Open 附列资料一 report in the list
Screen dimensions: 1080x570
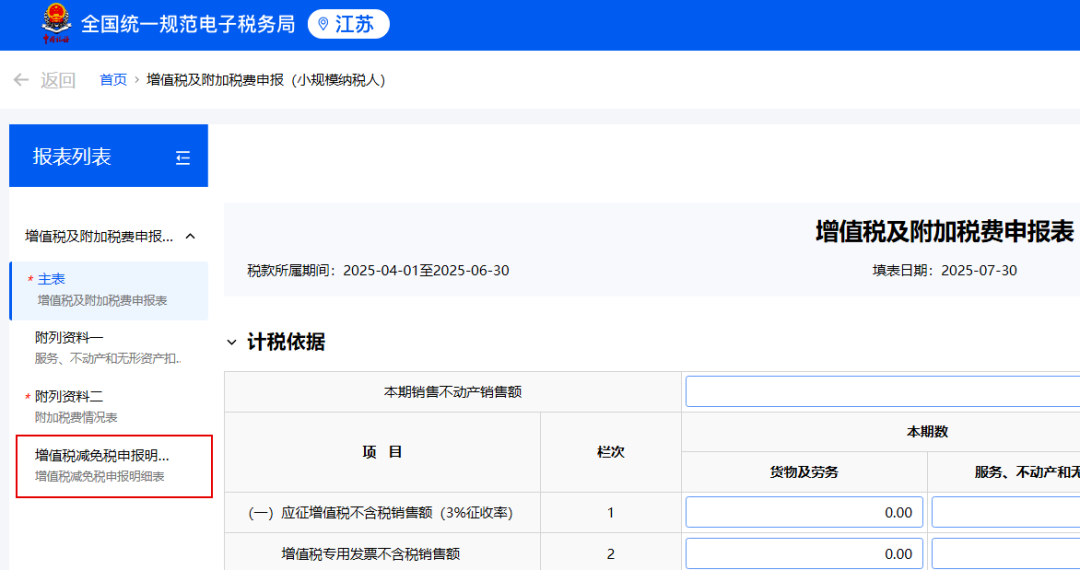(x=109, y=348)
